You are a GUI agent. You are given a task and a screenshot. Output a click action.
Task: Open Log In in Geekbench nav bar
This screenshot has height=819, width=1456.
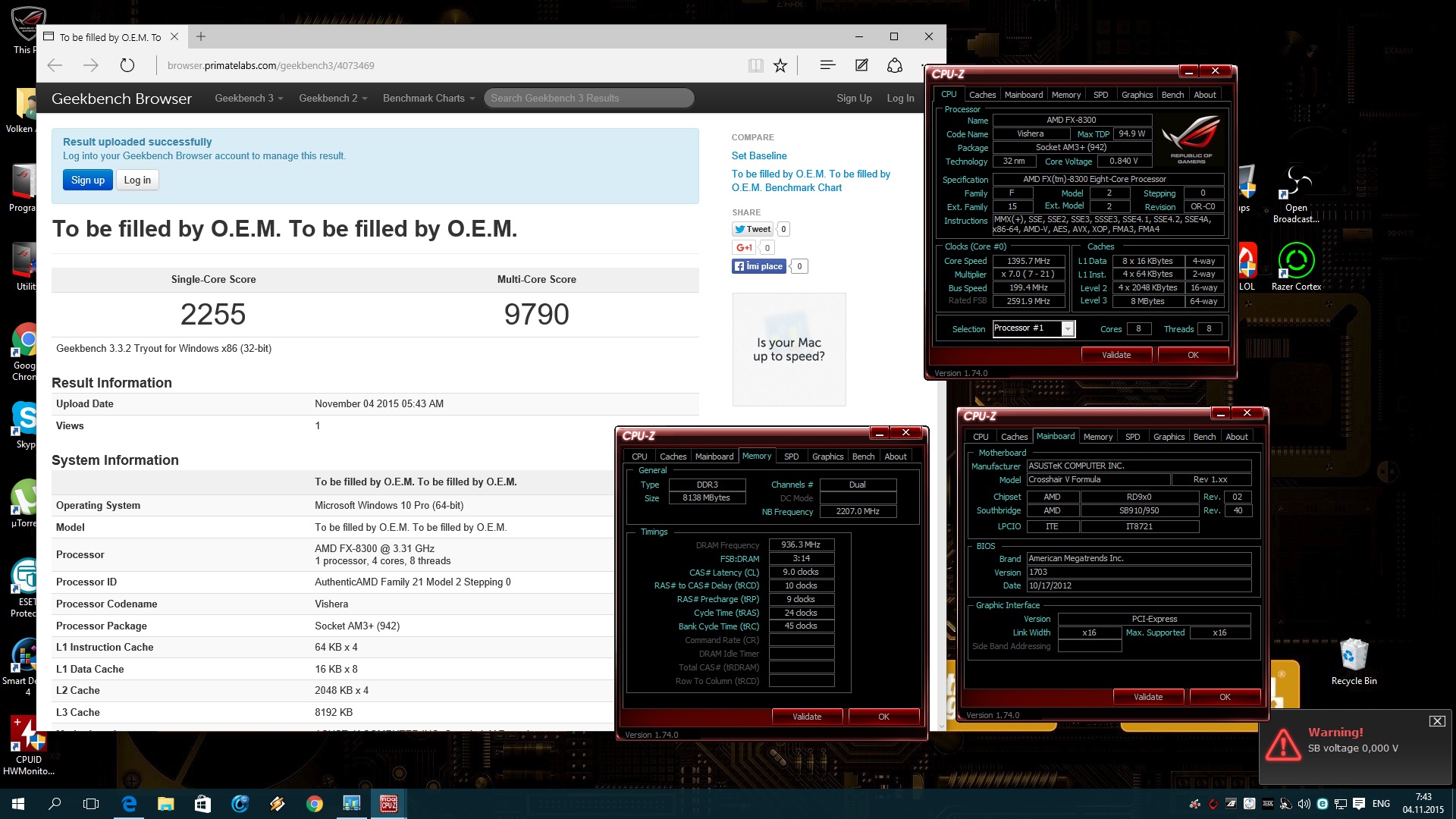pyautogui.click(x=900, y=98)
